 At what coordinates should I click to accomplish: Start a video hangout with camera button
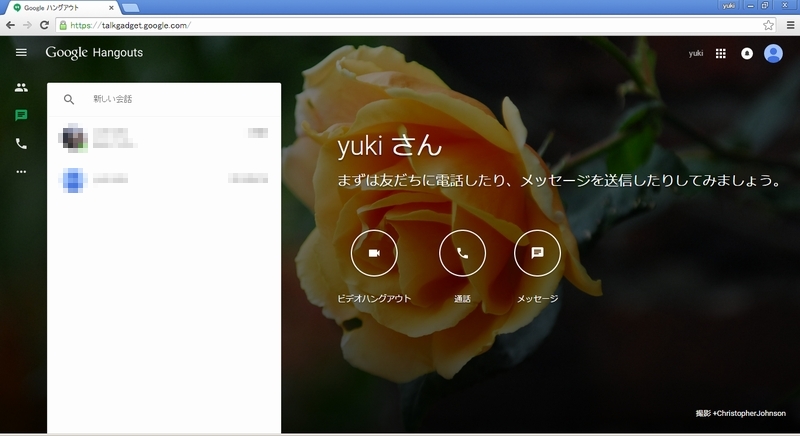tap(374, 253)
